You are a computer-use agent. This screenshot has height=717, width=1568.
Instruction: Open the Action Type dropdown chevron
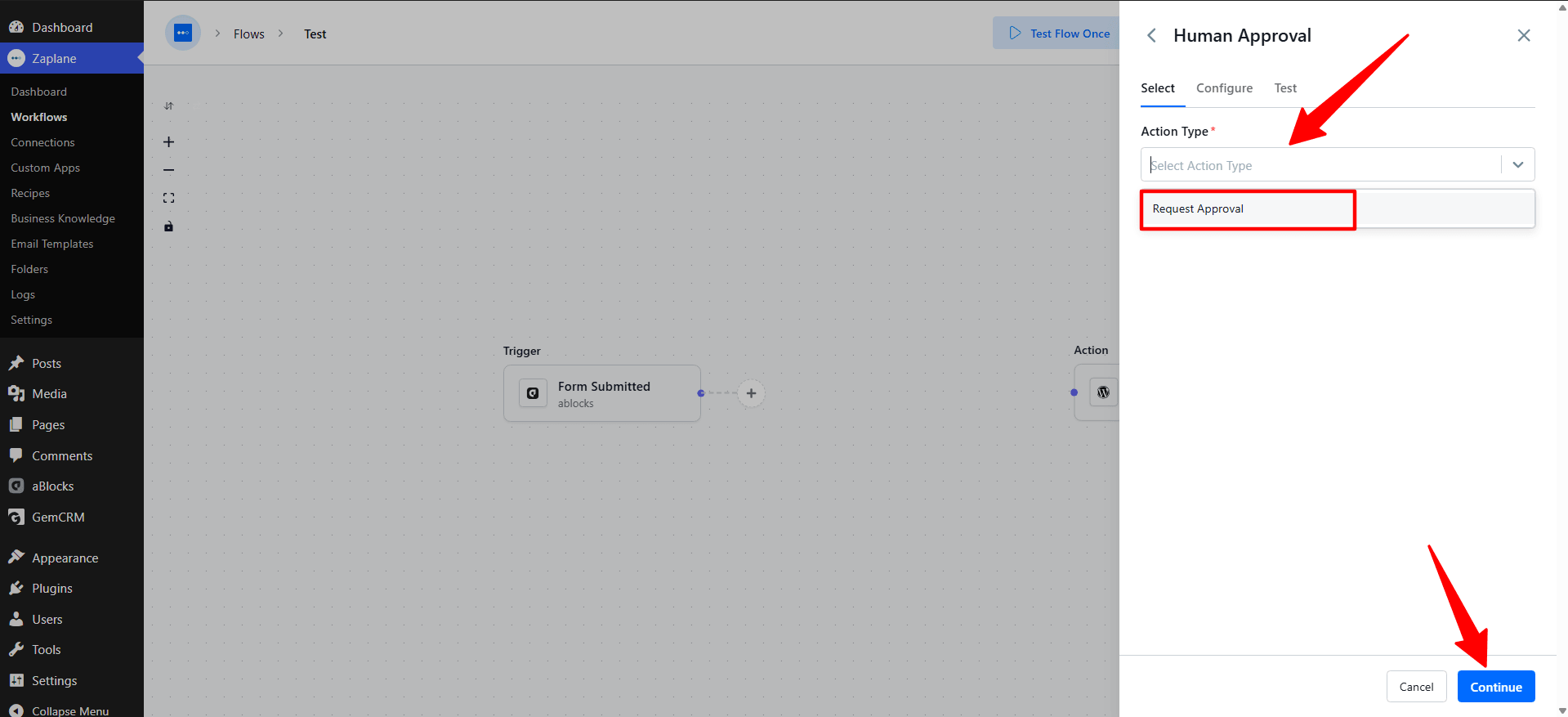(x=1518, y=164)
